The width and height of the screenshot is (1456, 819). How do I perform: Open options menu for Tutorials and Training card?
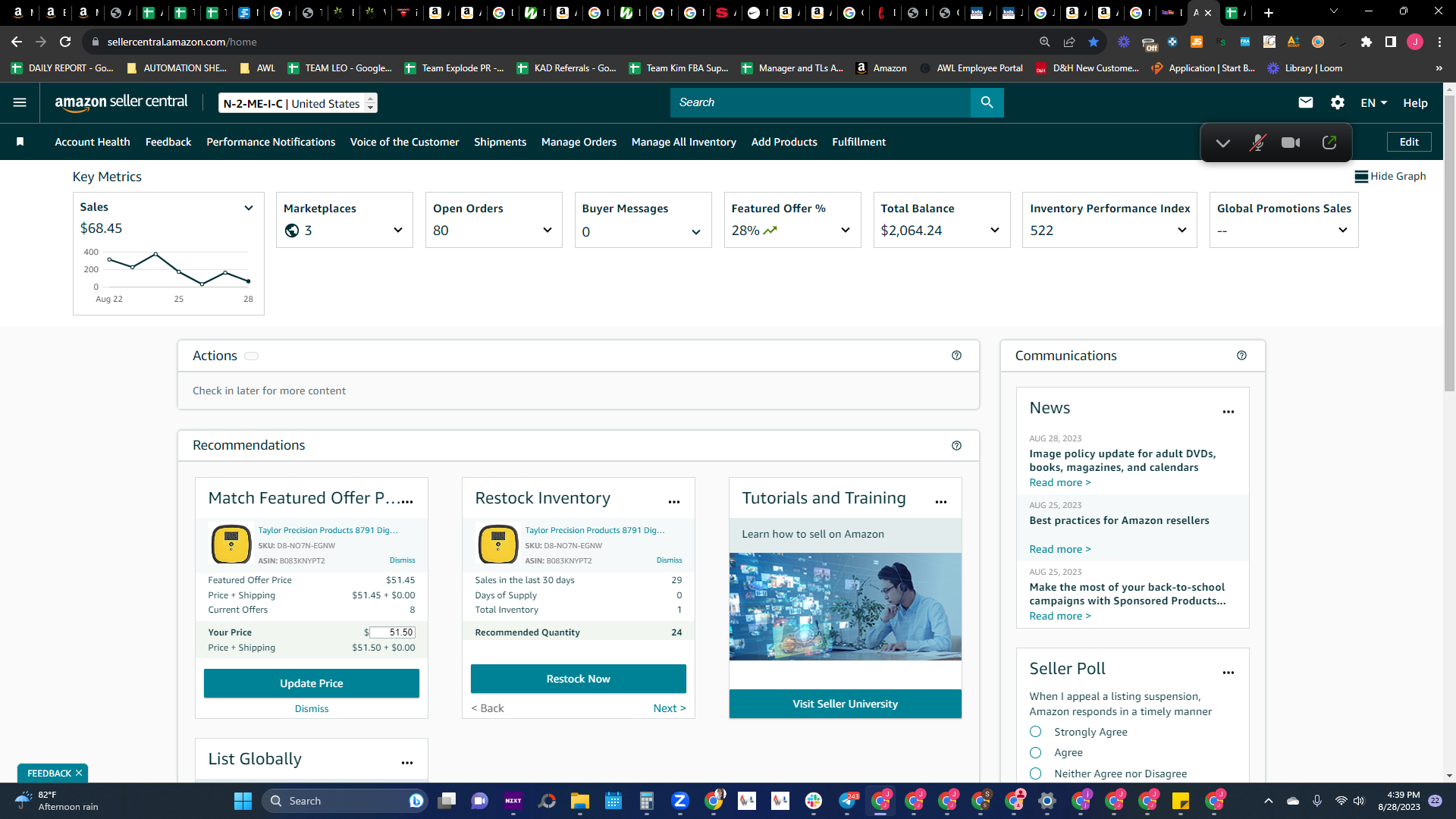coord(941,502)
